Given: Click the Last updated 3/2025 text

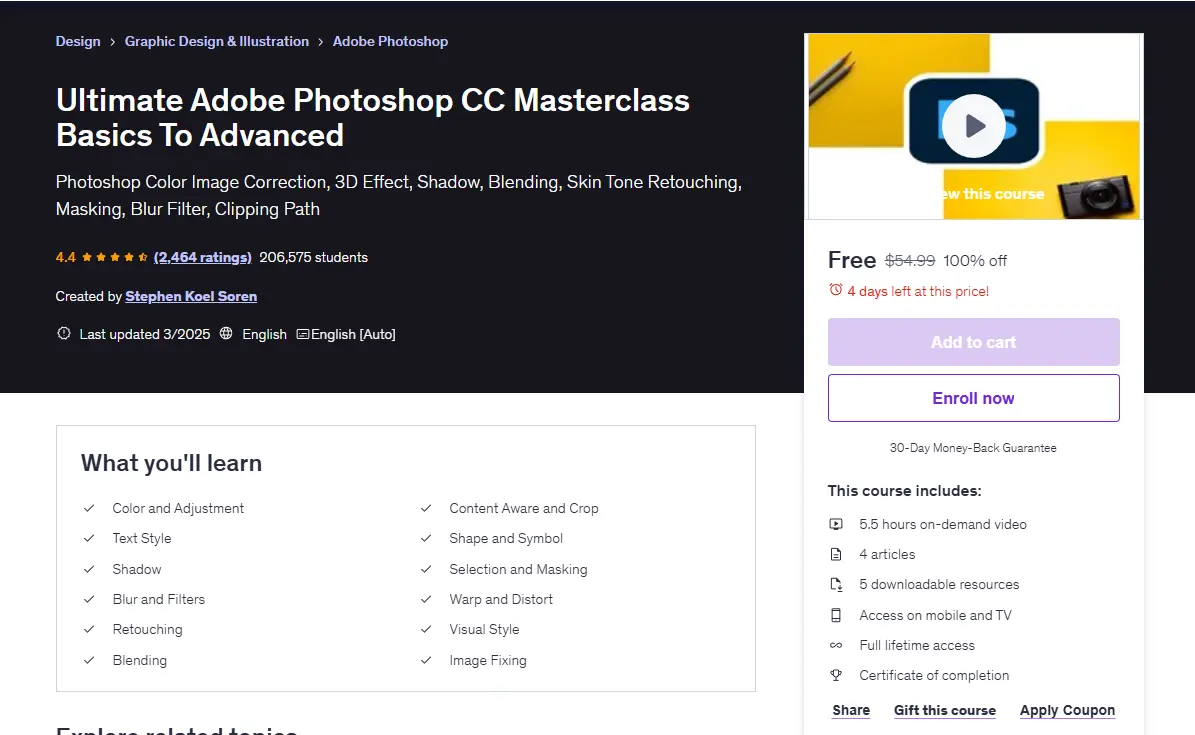Looking at the screenshot, I should click(145, 335).
